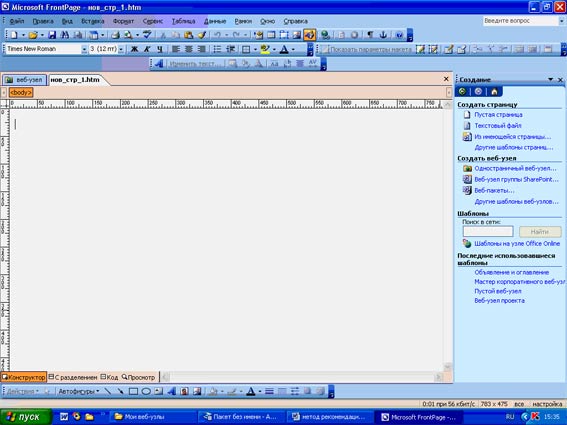Select the Oval tool in drawing toolbar
This screenshot has height=425, width=567.
146,391
